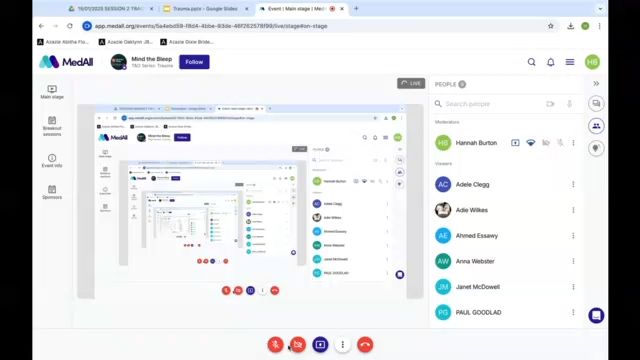Open the Sponsors sidebar item
Viewport: 640px width, 360px height.
pyautogui.click(x=52, y=192)
